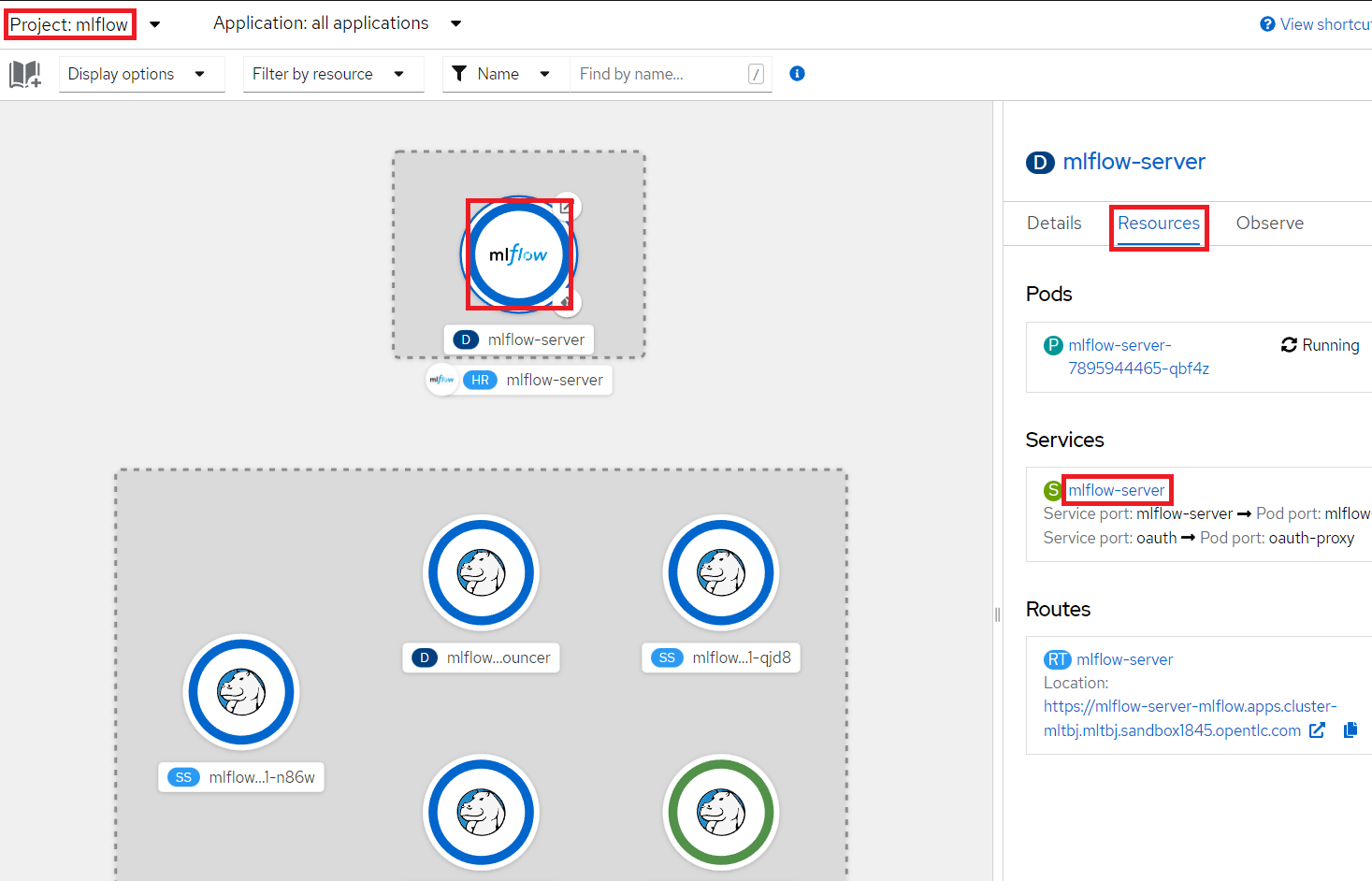Image resolution: width=1372 pixels, height=881 pixels.
Task: Switch to the Observe tab
Action: click(x=1269, y=224)
